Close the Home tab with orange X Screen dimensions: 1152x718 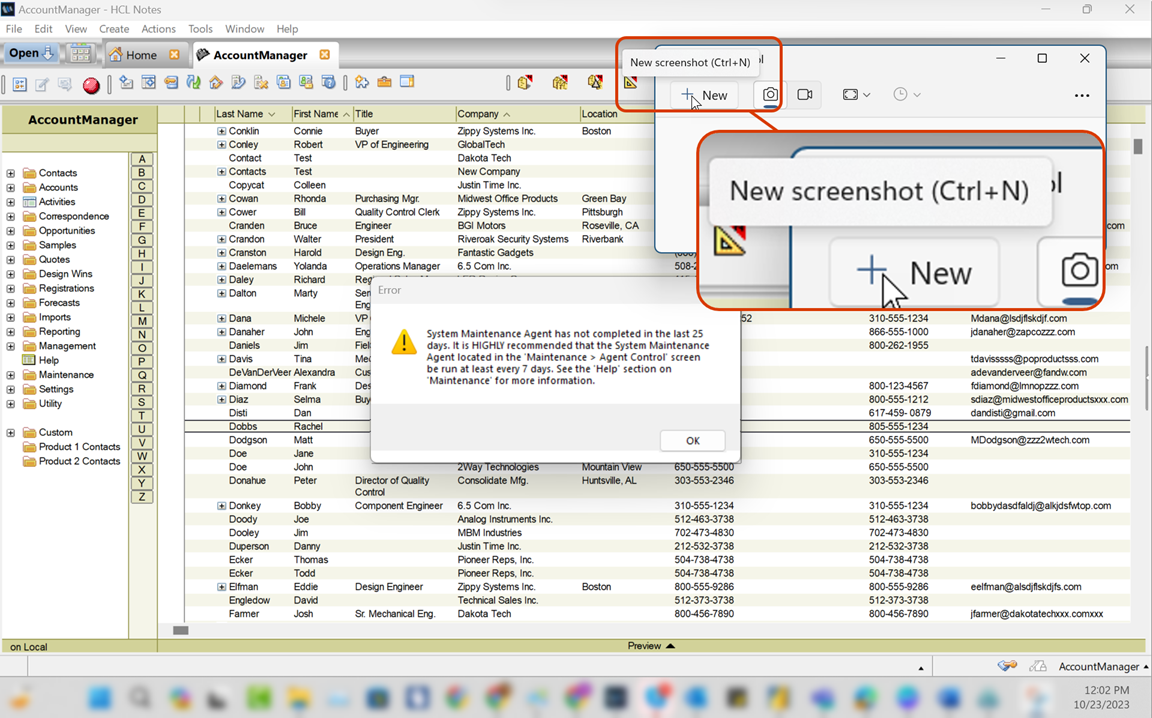click(174, 54)
